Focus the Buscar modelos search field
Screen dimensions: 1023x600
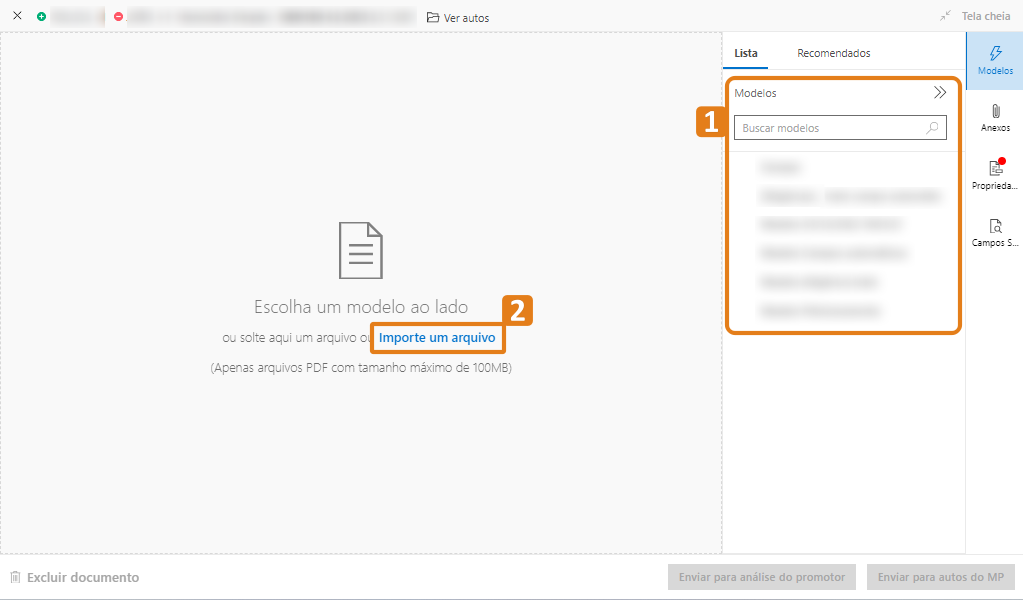click(830, 128)
